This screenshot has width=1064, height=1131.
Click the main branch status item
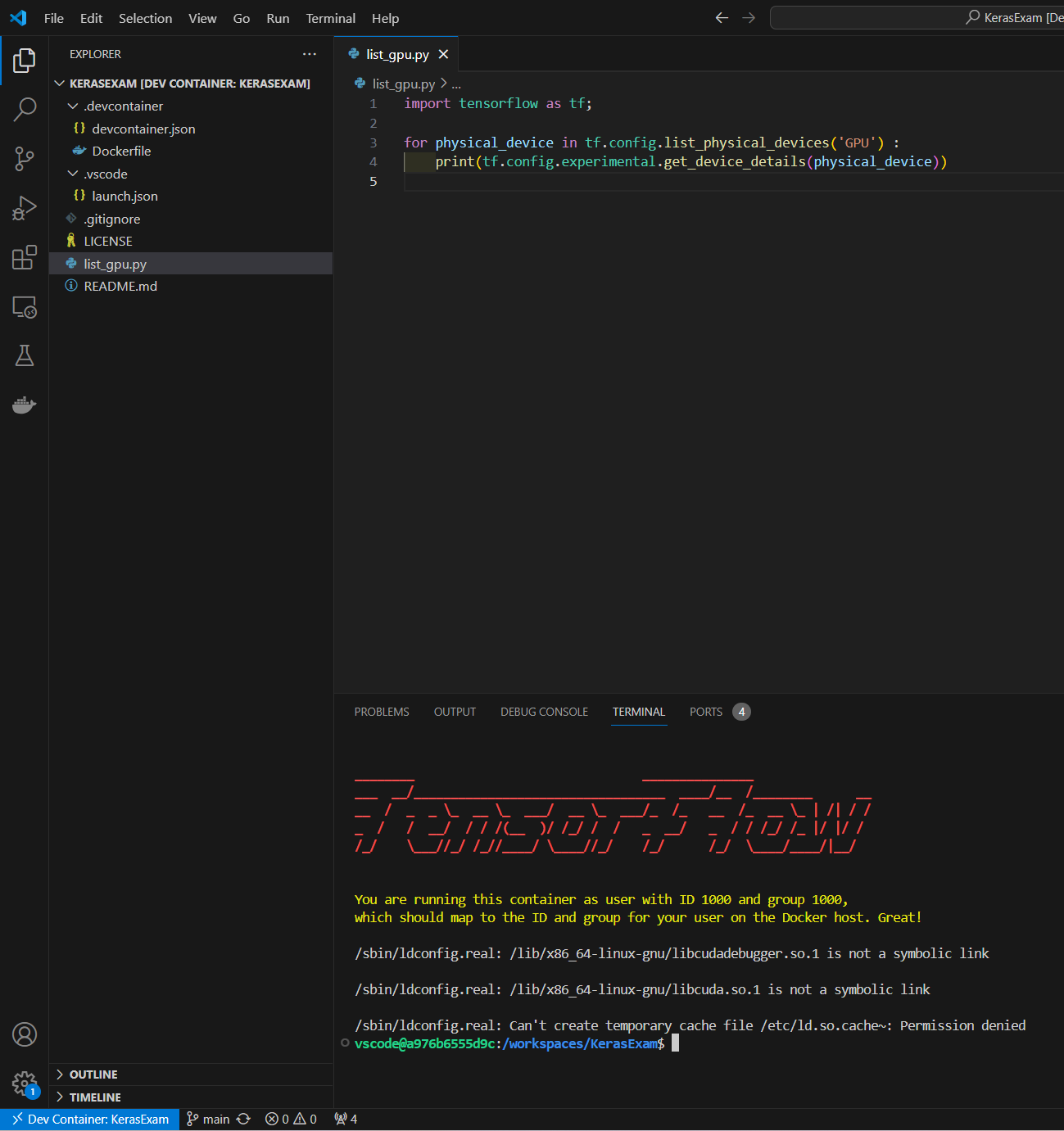pyautogui.click(x=208, y=1120)
